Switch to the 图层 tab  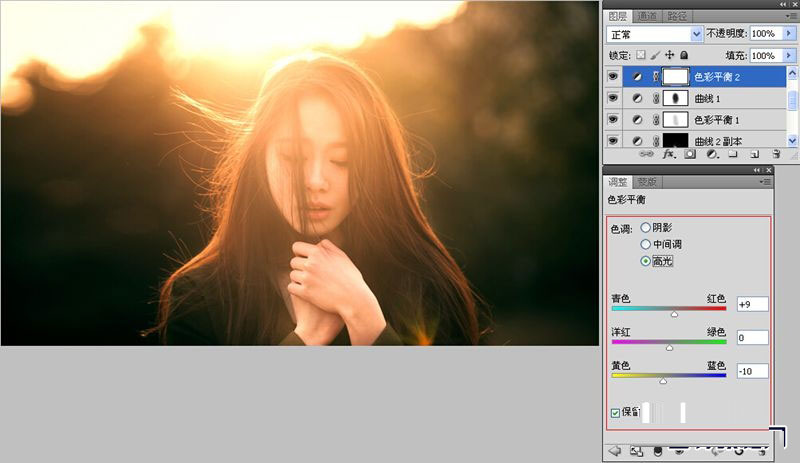point(618,16)
